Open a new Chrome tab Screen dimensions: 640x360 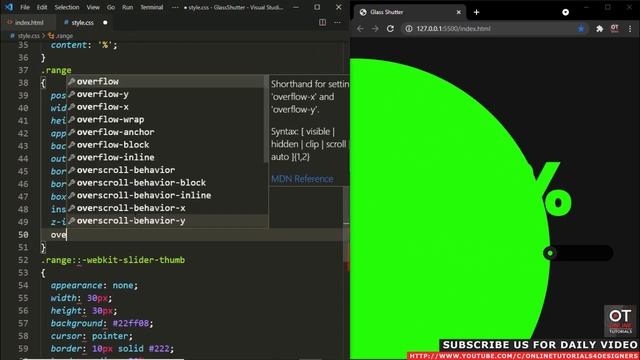coord(476,12)
